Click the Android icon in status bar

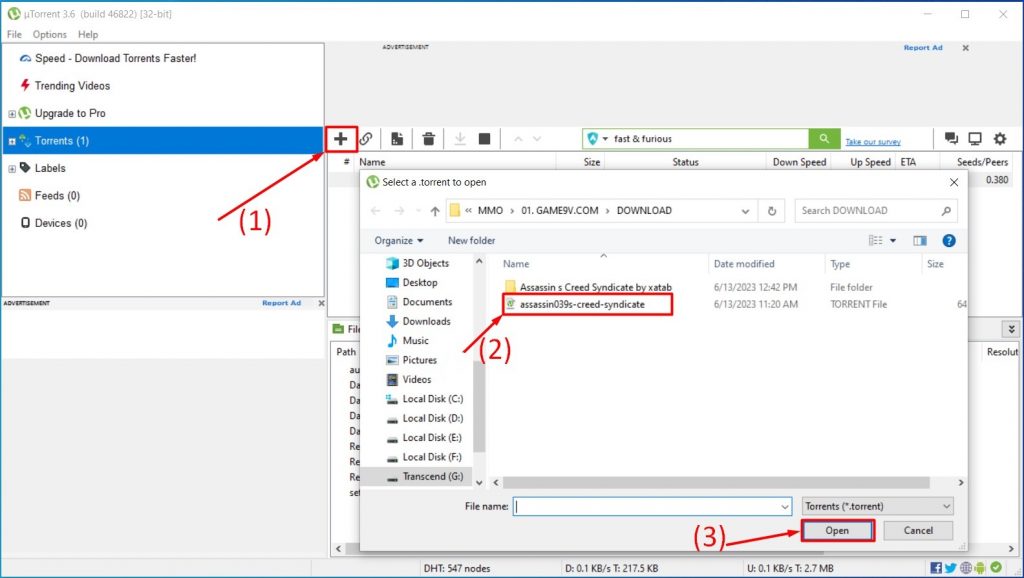click(980, 568)
